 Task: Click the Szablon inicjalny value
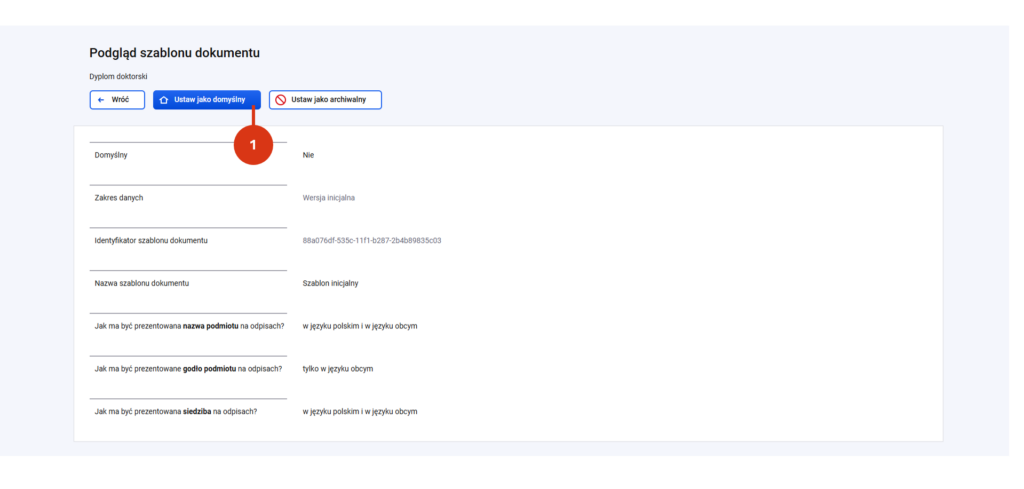click(330, 283)
